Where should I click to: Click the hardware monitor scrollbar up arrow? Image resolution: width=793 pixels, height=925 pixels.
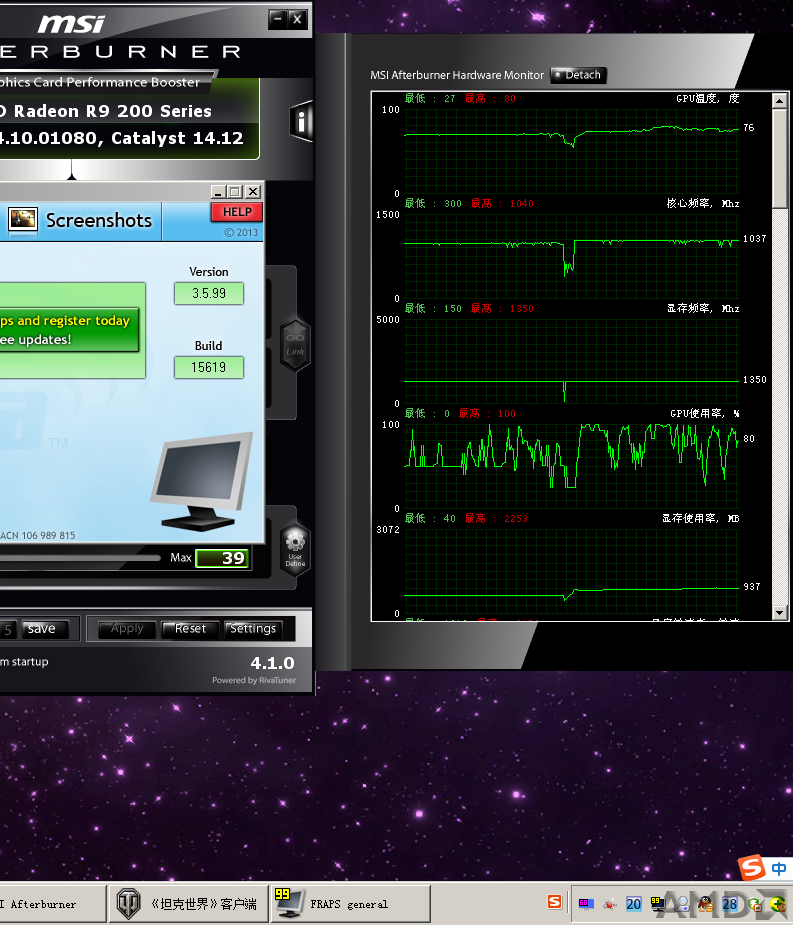pos(779,101)
